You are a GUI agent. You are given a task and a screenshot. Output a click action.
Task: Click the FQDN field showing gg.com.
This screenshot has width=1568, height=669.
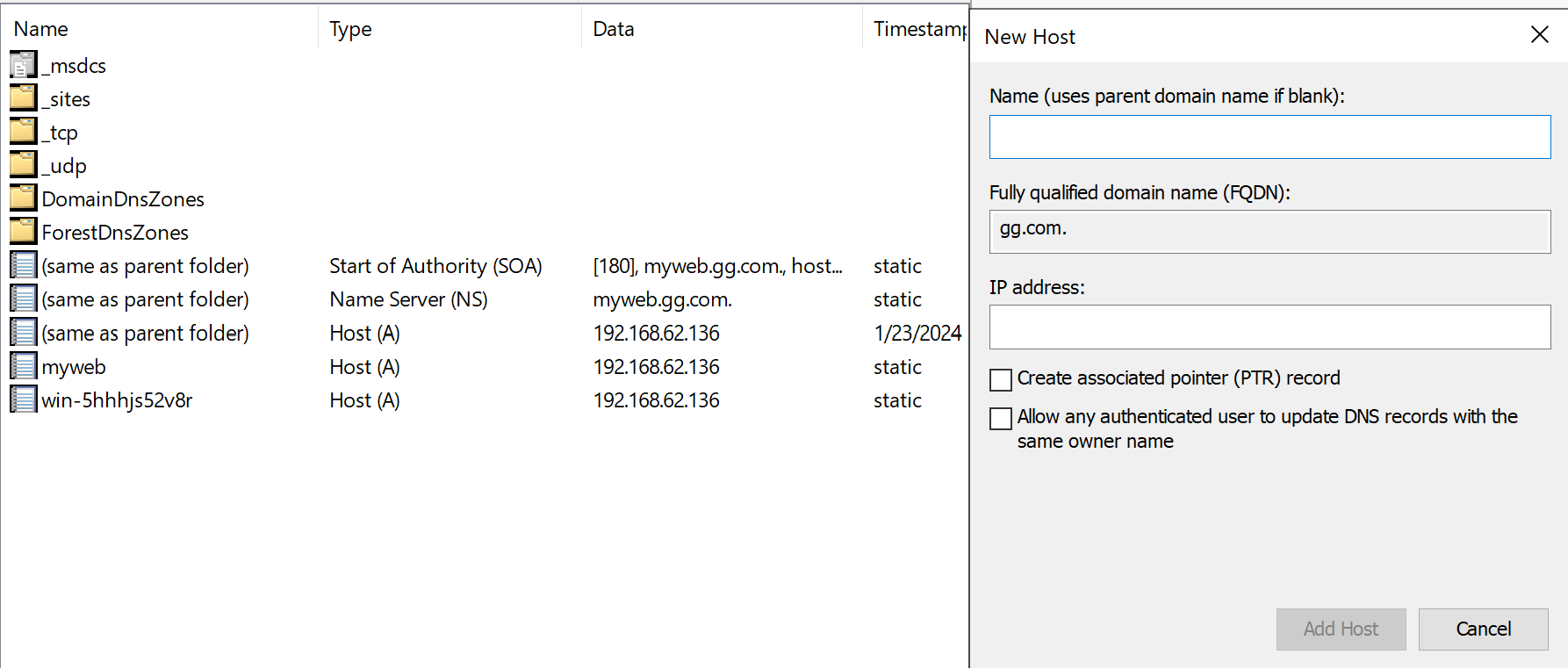1270,232
